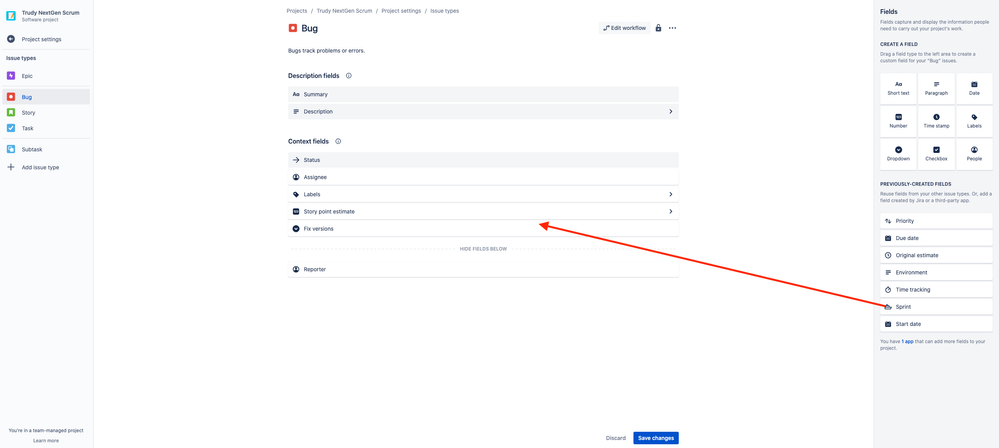Select the Task issue type

[x=45, y=128]
